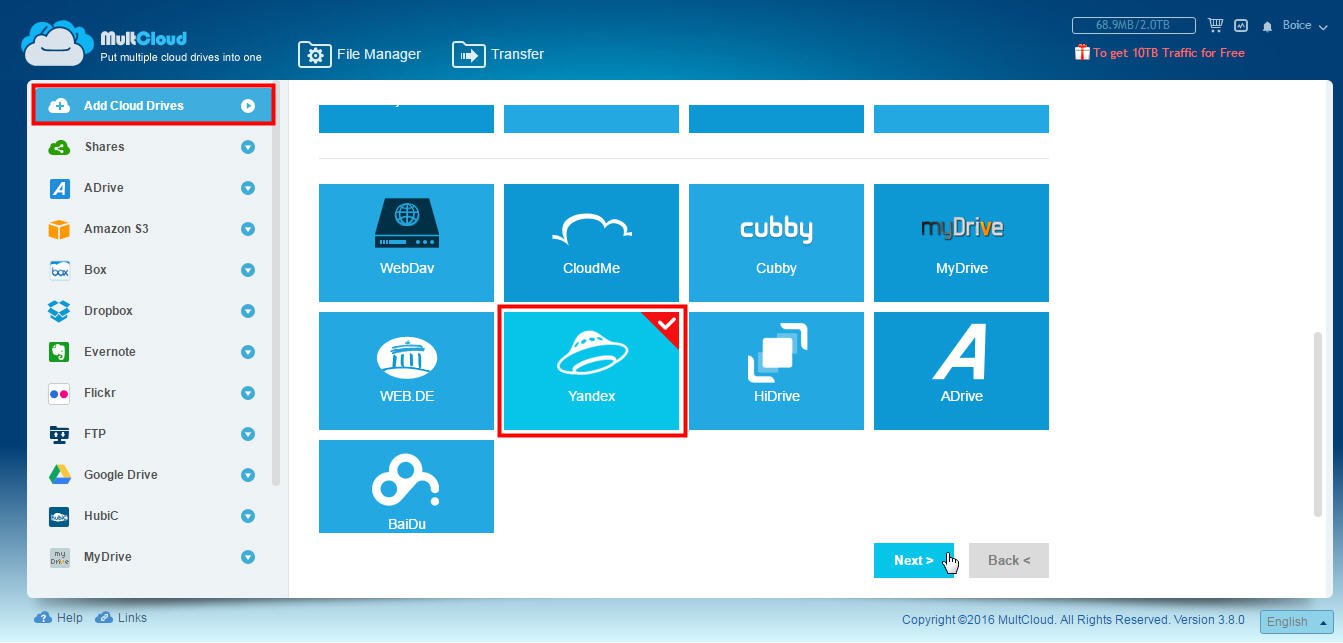Click the cloud drives list scrollbar

pyautogui.click(x=1318, y=425)
